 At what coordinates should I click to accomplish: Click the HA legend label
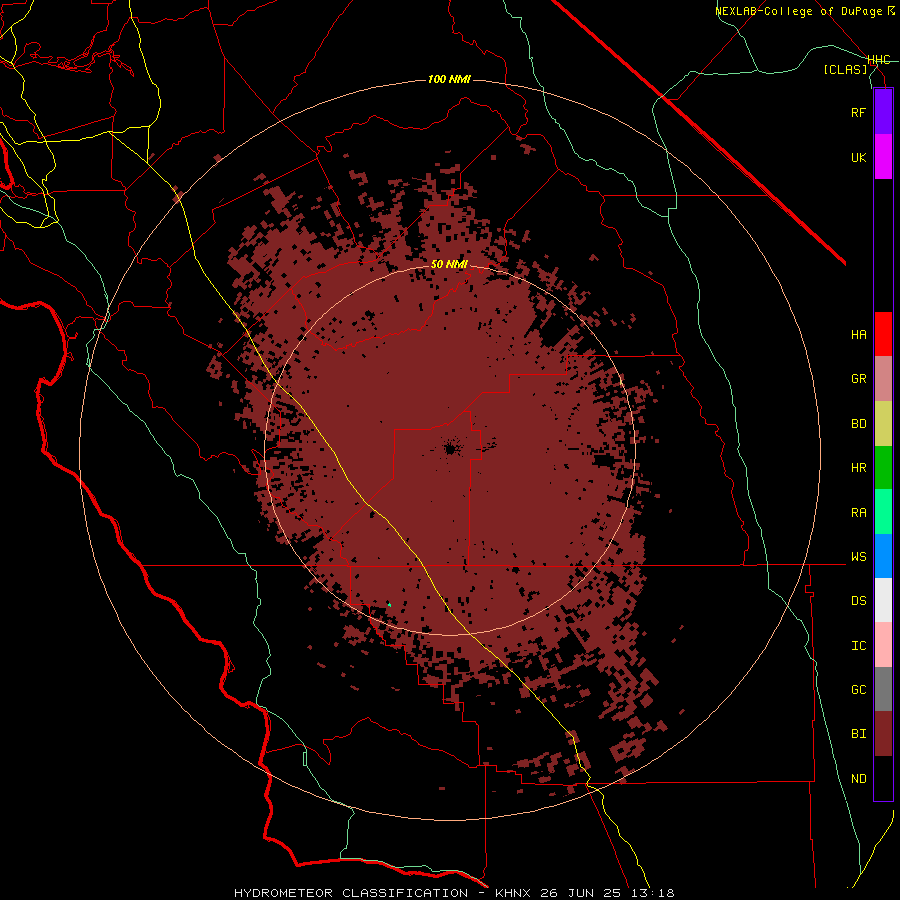858,334
